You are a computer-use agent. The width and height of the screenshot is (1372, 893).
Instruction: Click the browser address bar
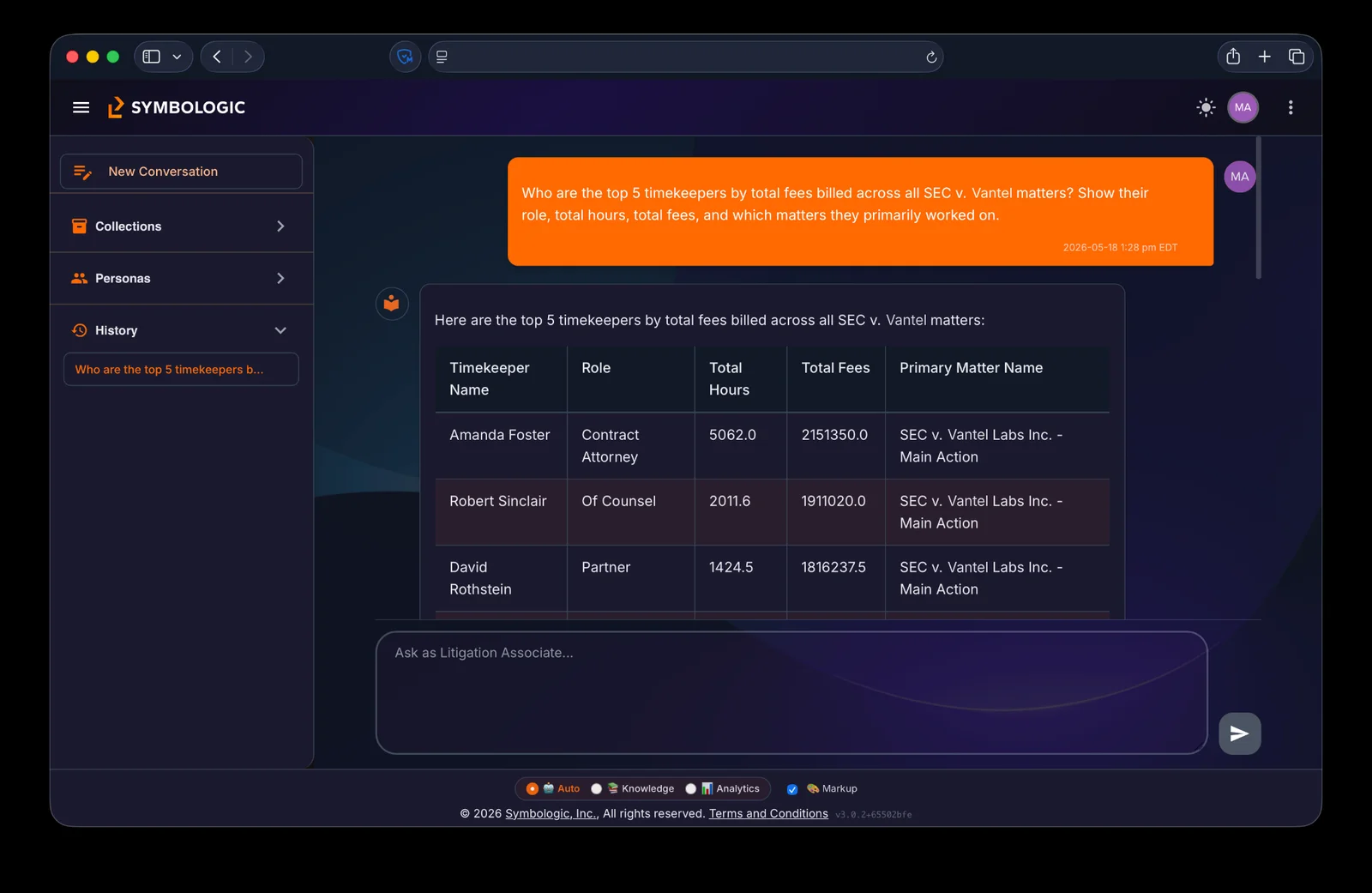pos(686,57)
